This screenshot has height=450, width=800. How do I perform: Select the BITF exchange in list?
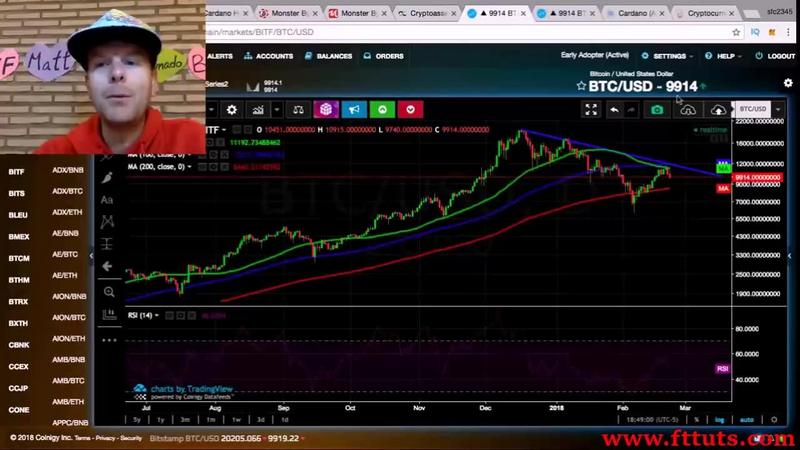tap(16, 172)
